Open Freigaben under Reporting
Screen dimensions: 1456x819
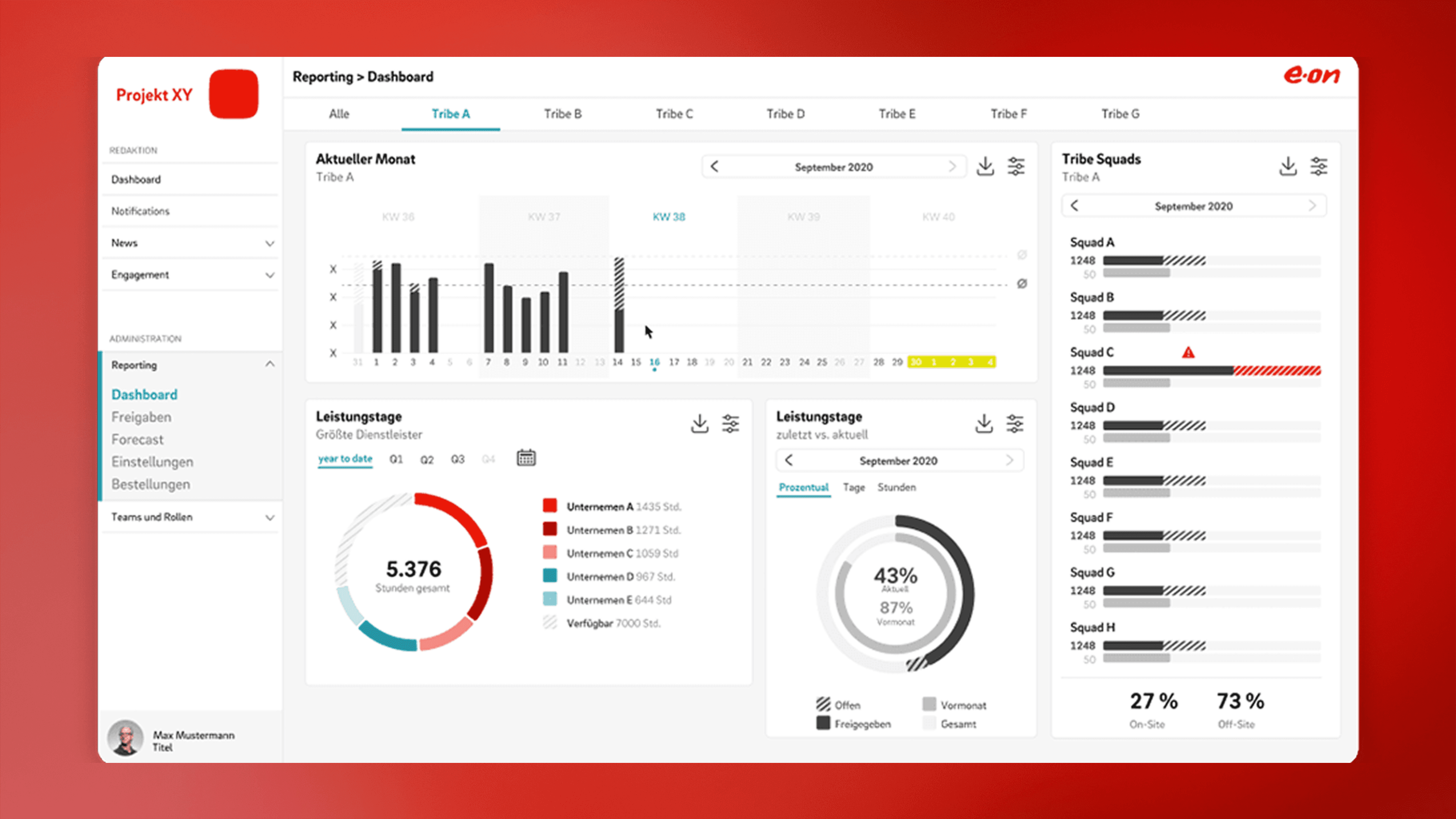click(141, 417)
